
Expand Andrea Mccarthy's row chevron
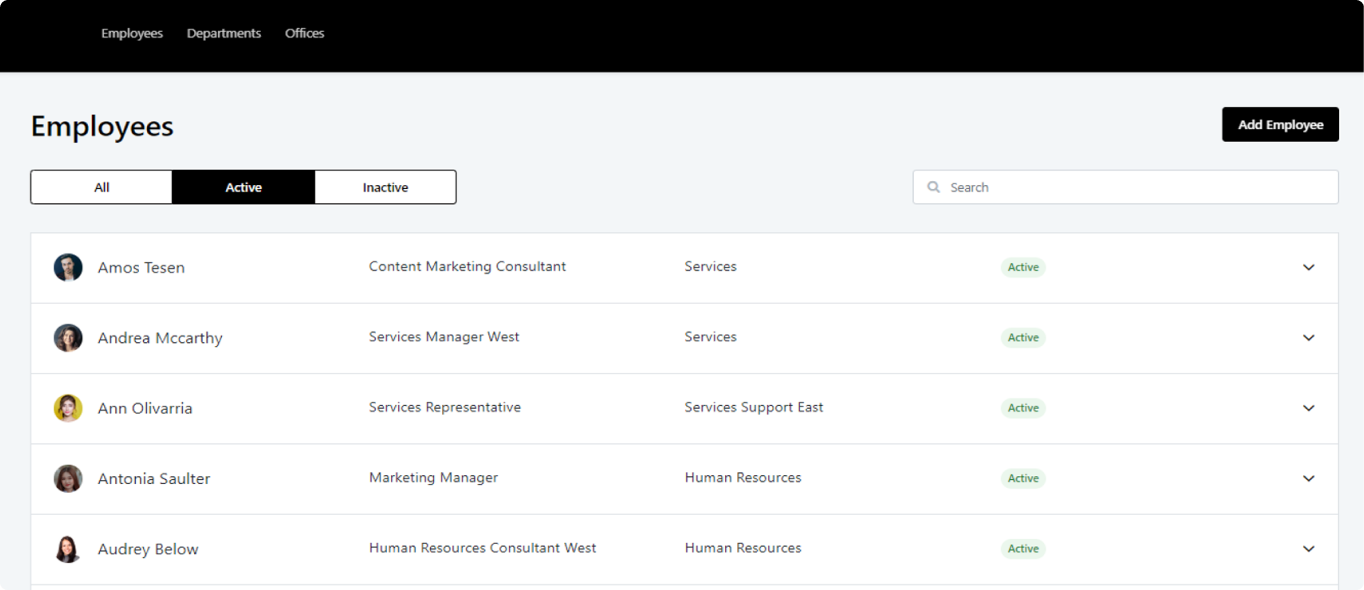coord(1308,338)
